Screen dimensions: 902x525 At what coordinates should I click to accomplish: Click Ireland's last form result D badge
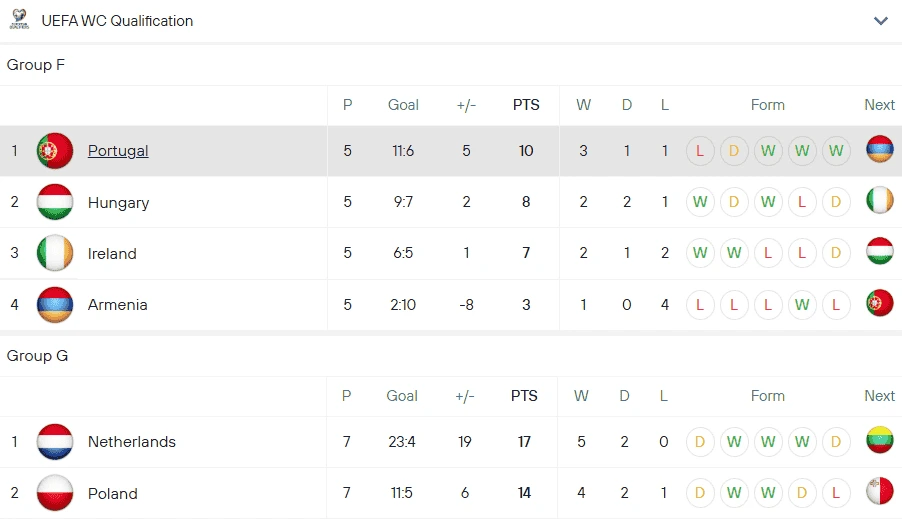(836, 253)
